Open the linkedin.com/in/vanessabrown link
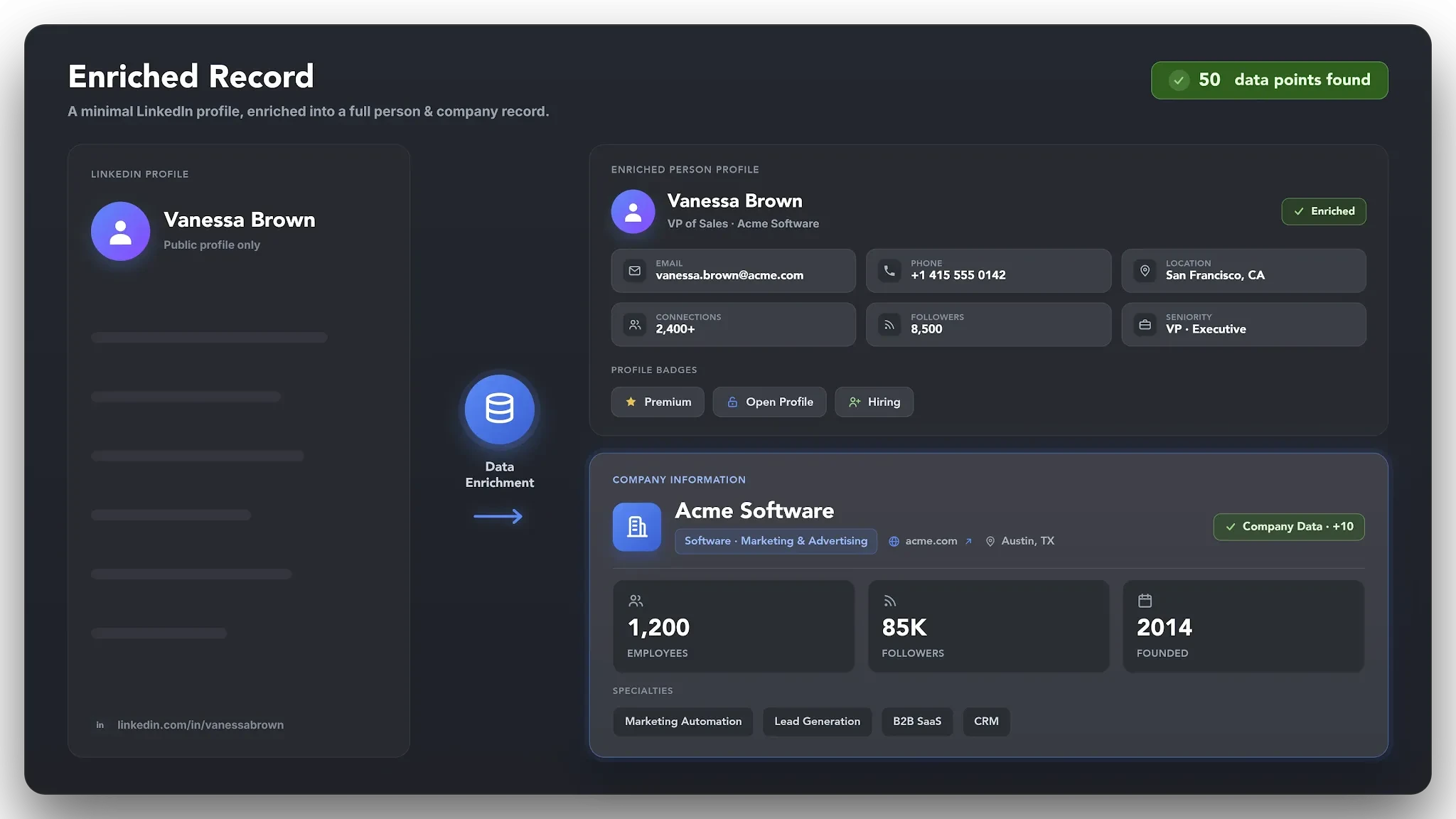Image resolution: width=1456 pixels, height=819 pixels. tap(200, 725)
